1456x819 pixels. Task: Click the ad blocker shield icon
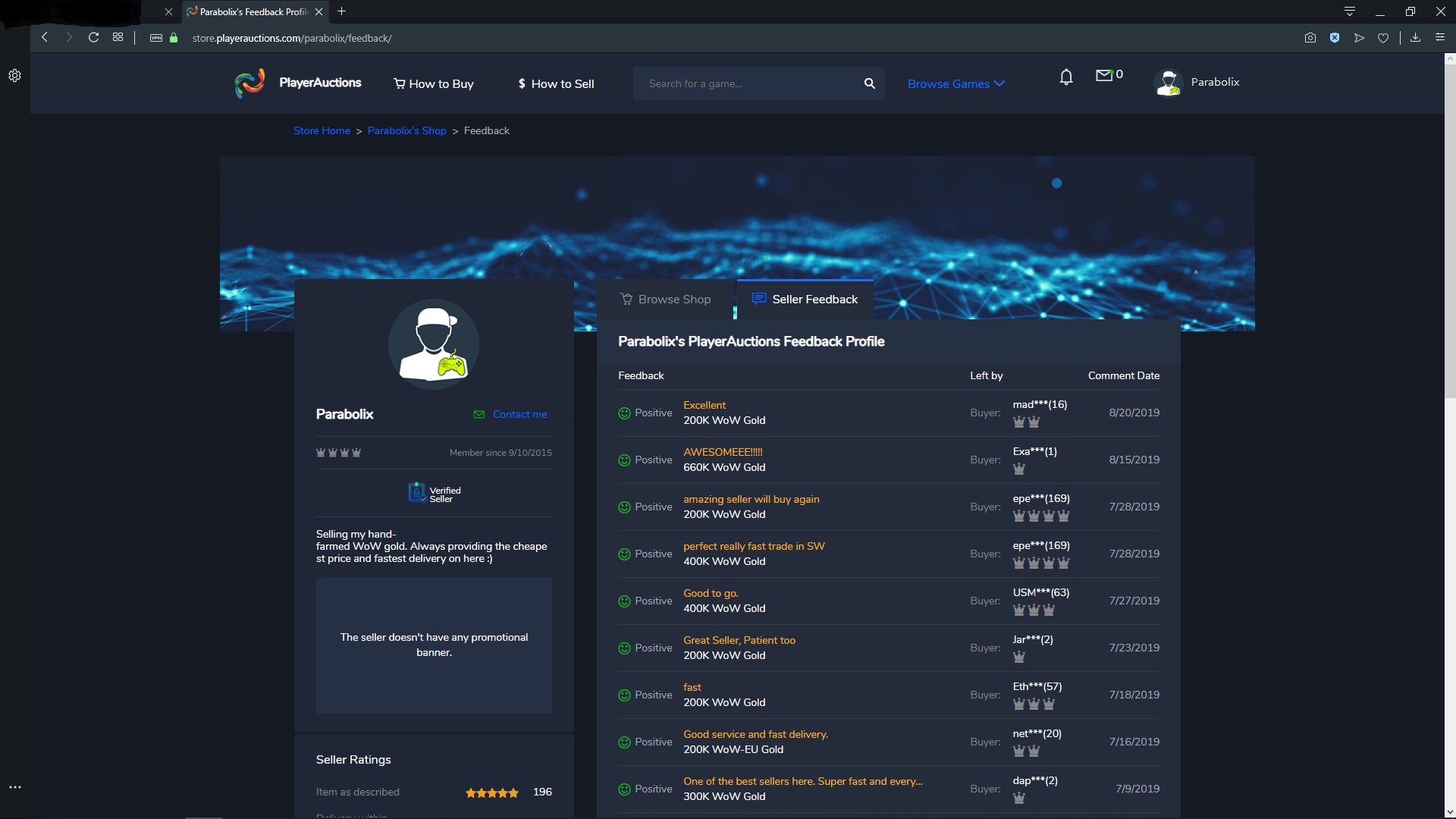(x=1335, y=38)
